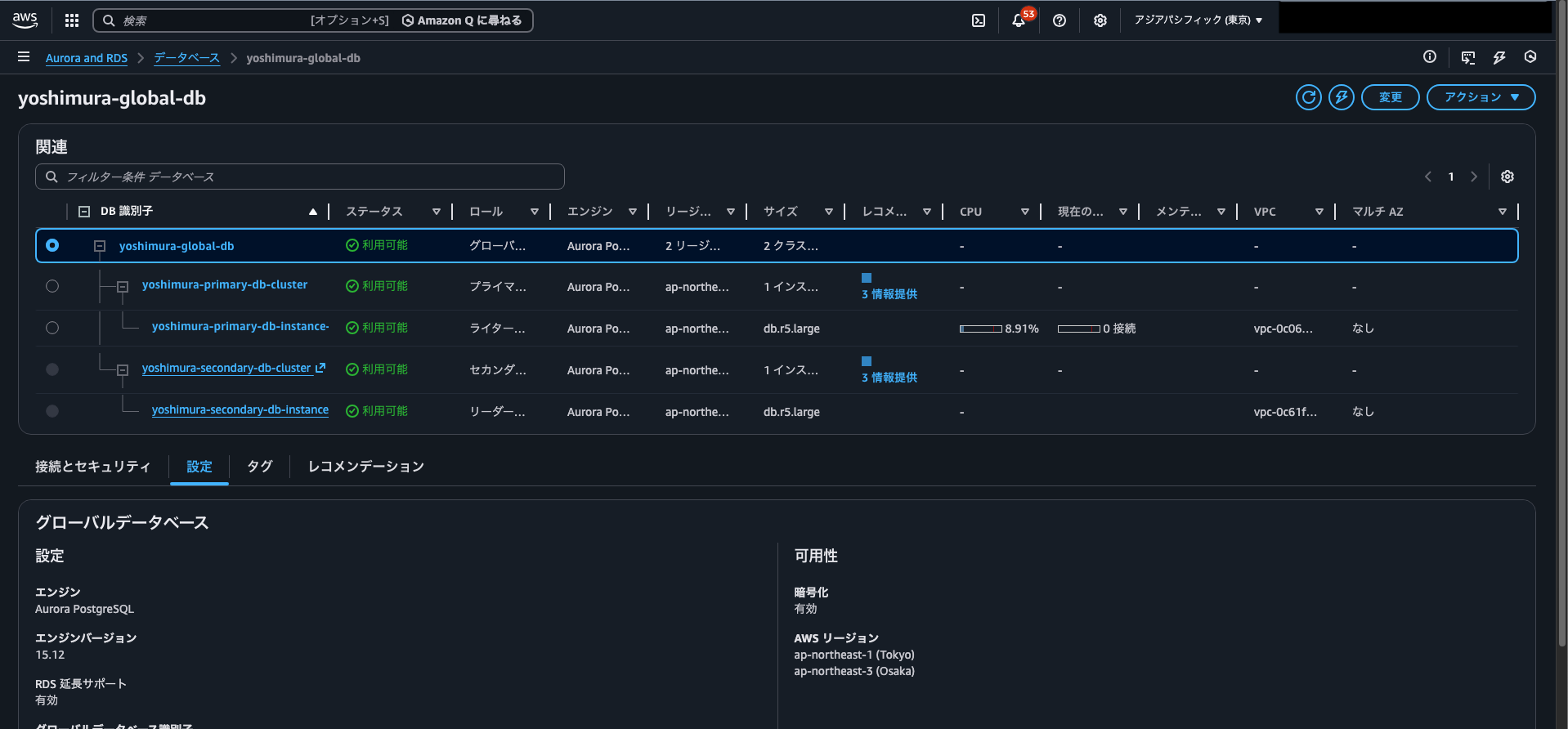Open the notifications bell
The image size is (1568, 729).
[x=1019, y=20]
